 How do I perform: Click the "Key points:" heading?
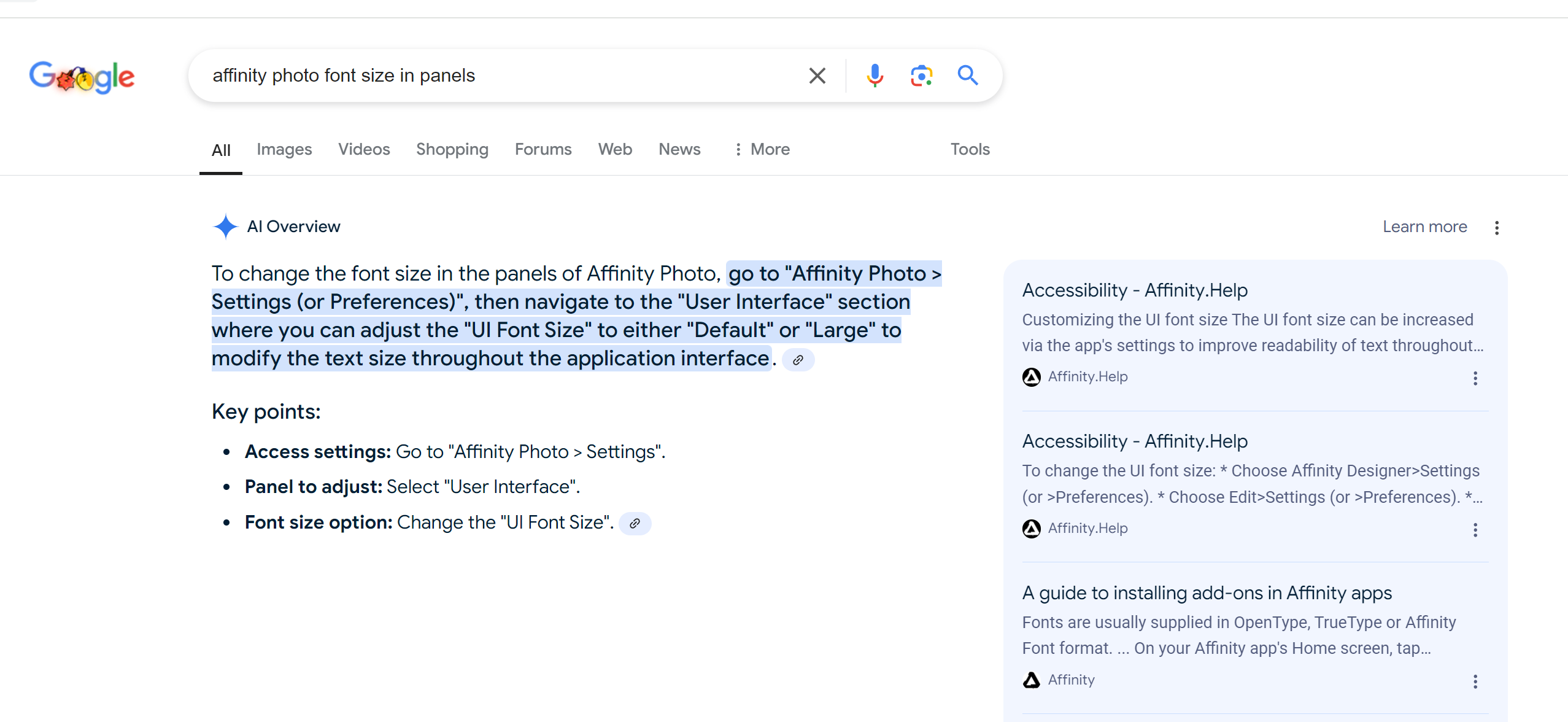266,411
